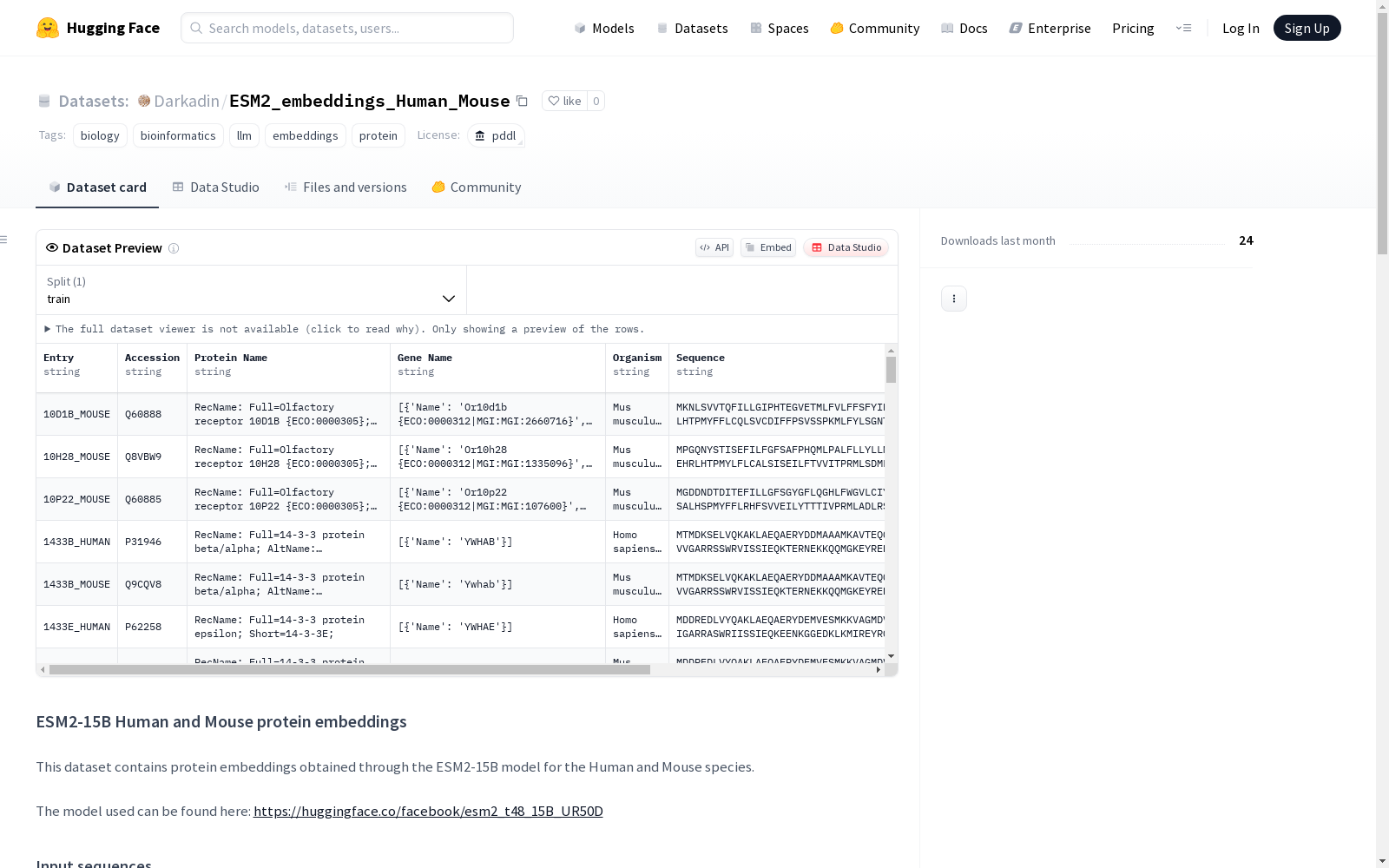Click the Dataset Preview info icon
The image size is (1389, 868).
[174, 248]
